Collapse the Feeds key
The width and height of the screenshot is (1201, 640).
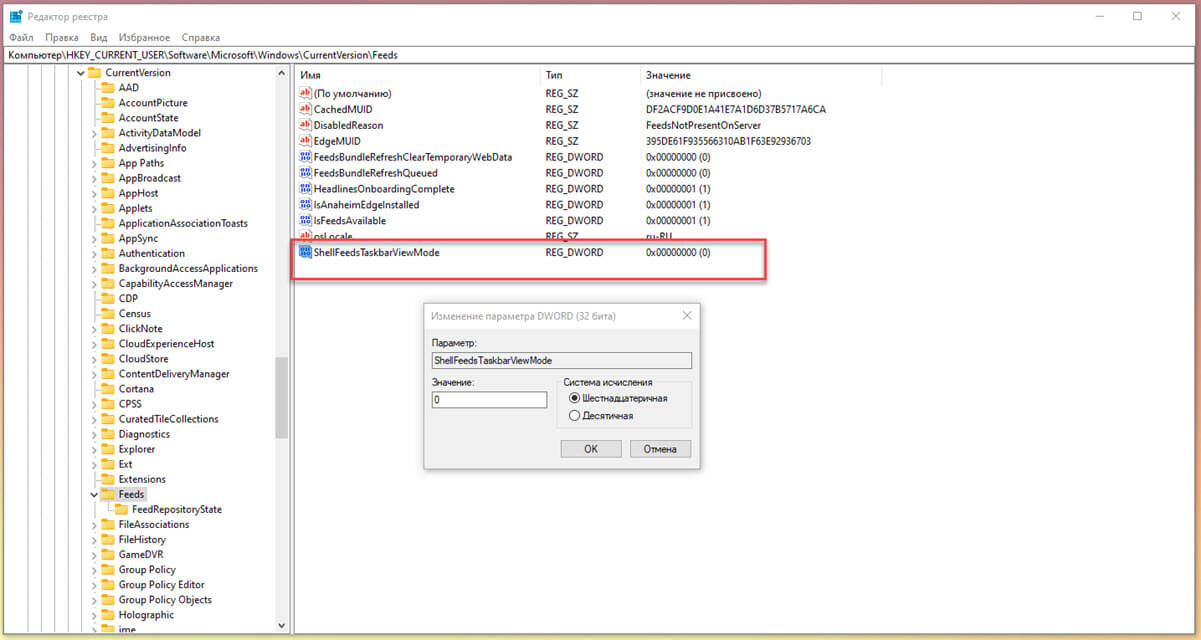pyautogui.click(x=94, y=494)
